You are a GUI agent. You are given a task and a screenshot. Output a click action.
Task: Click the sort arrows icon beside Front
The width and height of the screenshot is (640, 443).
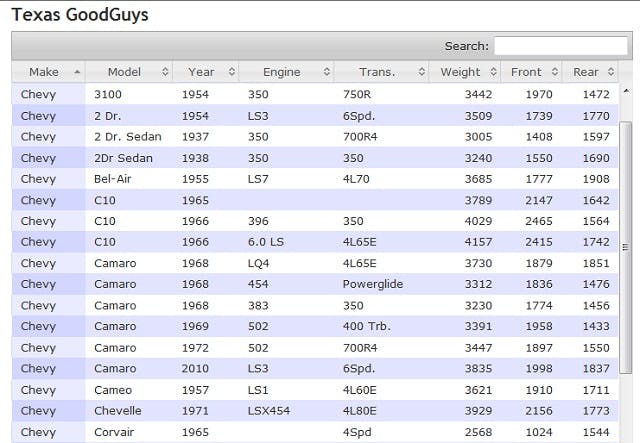coord(554,72)
